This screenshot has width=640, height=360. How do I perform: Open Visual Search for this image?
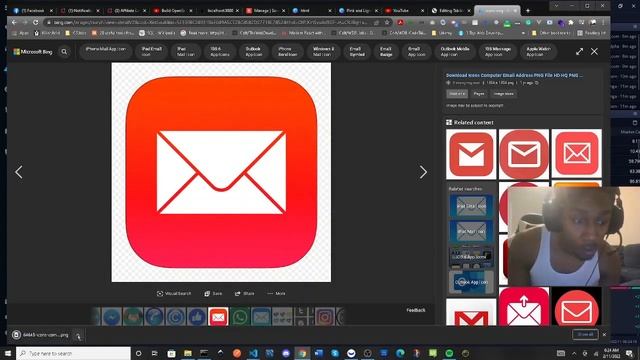[x=174, y=293]
